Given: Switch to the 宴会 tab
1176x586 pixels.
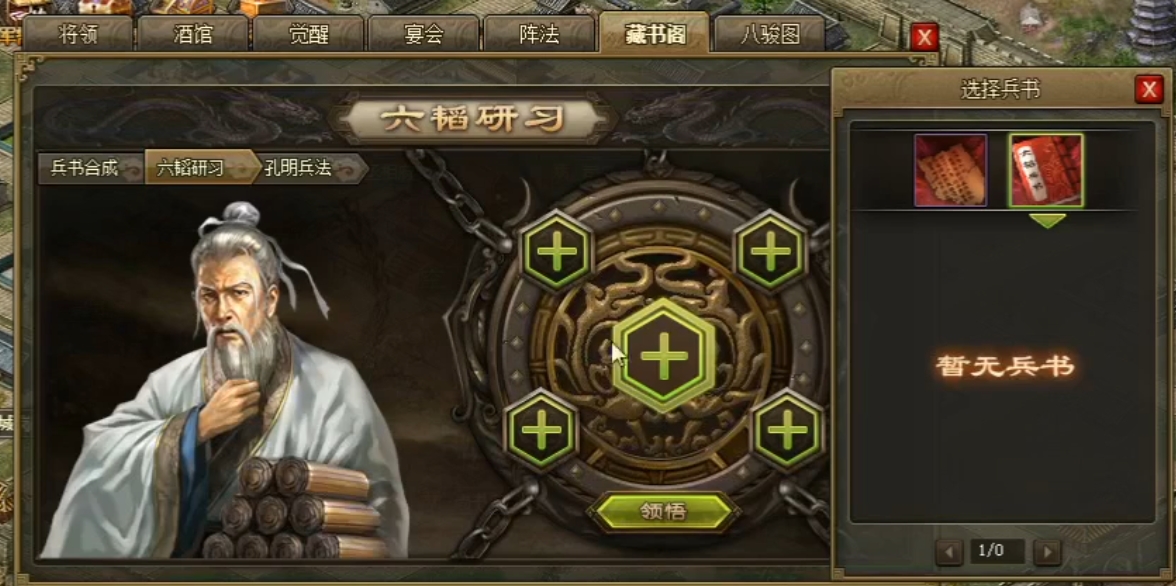Looking at the screenshot, I should click(x=424, y=35).
